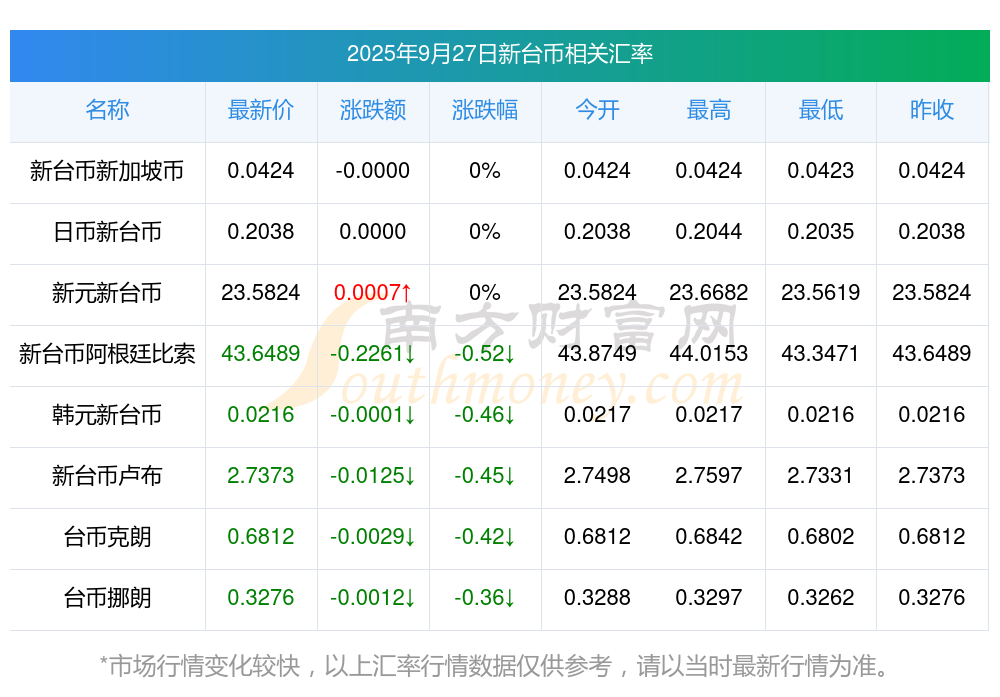Click the 名称 column header

(x=107, y=110)
